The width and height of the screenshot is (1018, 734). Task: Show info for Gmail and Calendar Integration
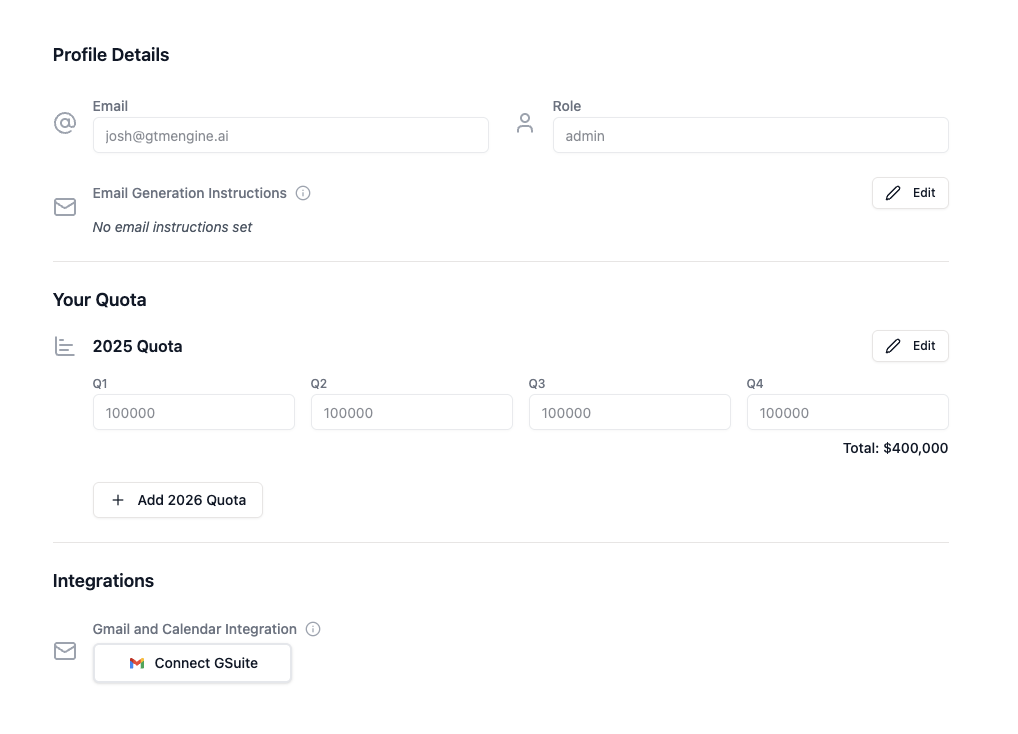pyautogui.click(x=313, y=629)
